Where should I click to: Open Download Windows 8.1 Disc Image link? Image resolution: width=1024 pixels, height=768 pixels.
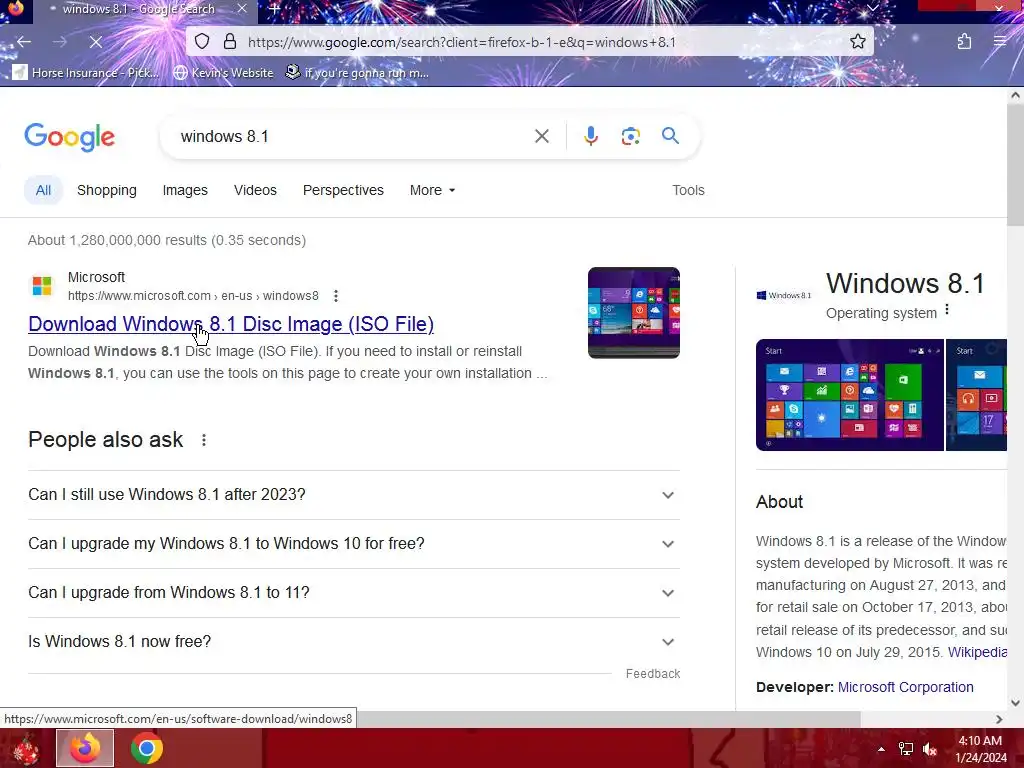tap(231, 324)
